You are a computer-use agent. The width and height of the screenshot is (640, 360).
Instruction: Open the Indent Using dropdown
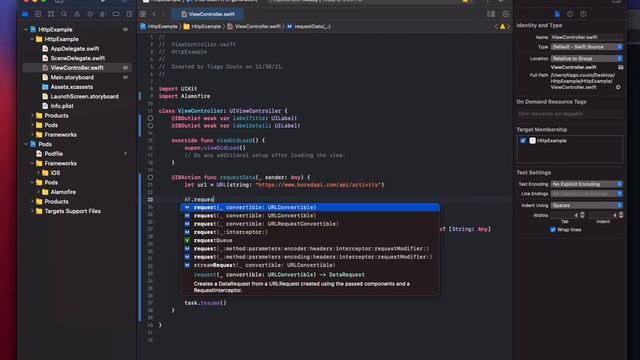[587, 205]
